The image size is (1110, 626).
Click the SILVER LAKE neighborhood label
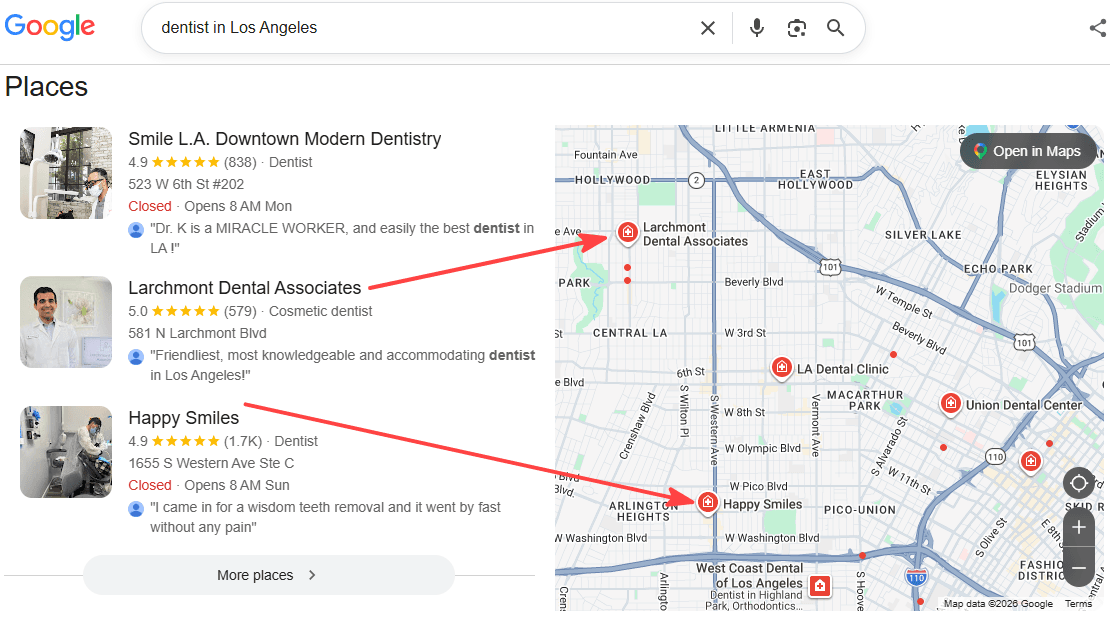pos(923,235)
